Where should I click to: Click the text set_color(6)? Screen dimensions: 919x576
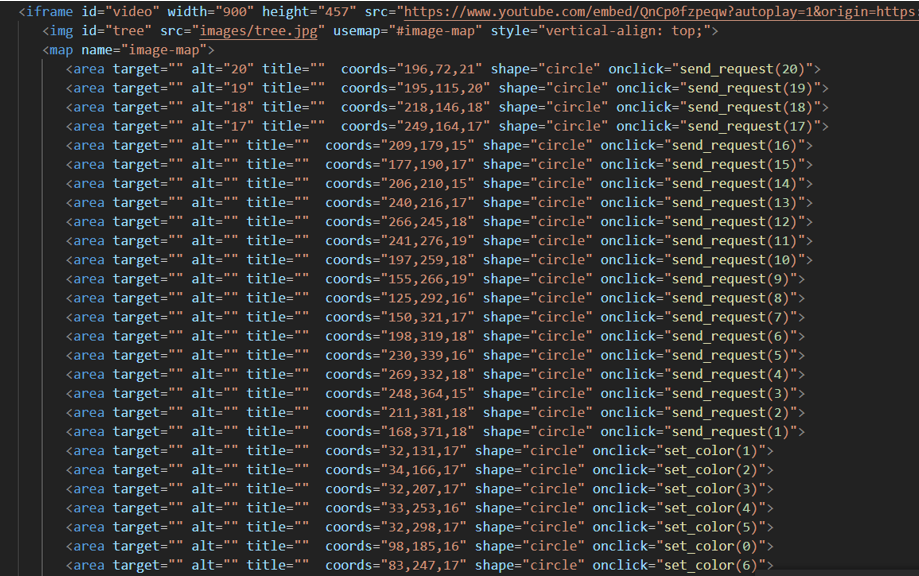pyautogui.click(x=712, y=565)
